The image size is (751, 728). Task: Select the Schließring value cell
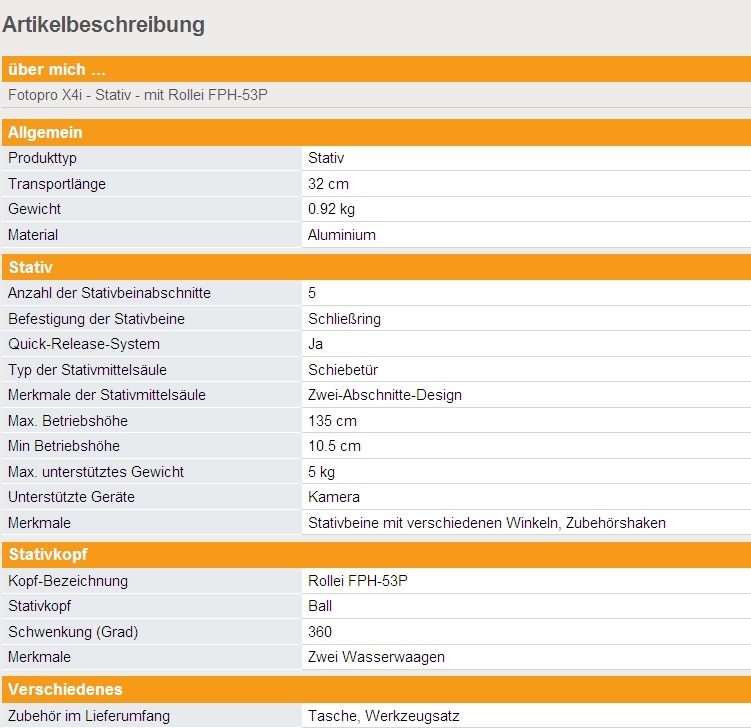tap(344, 319)
